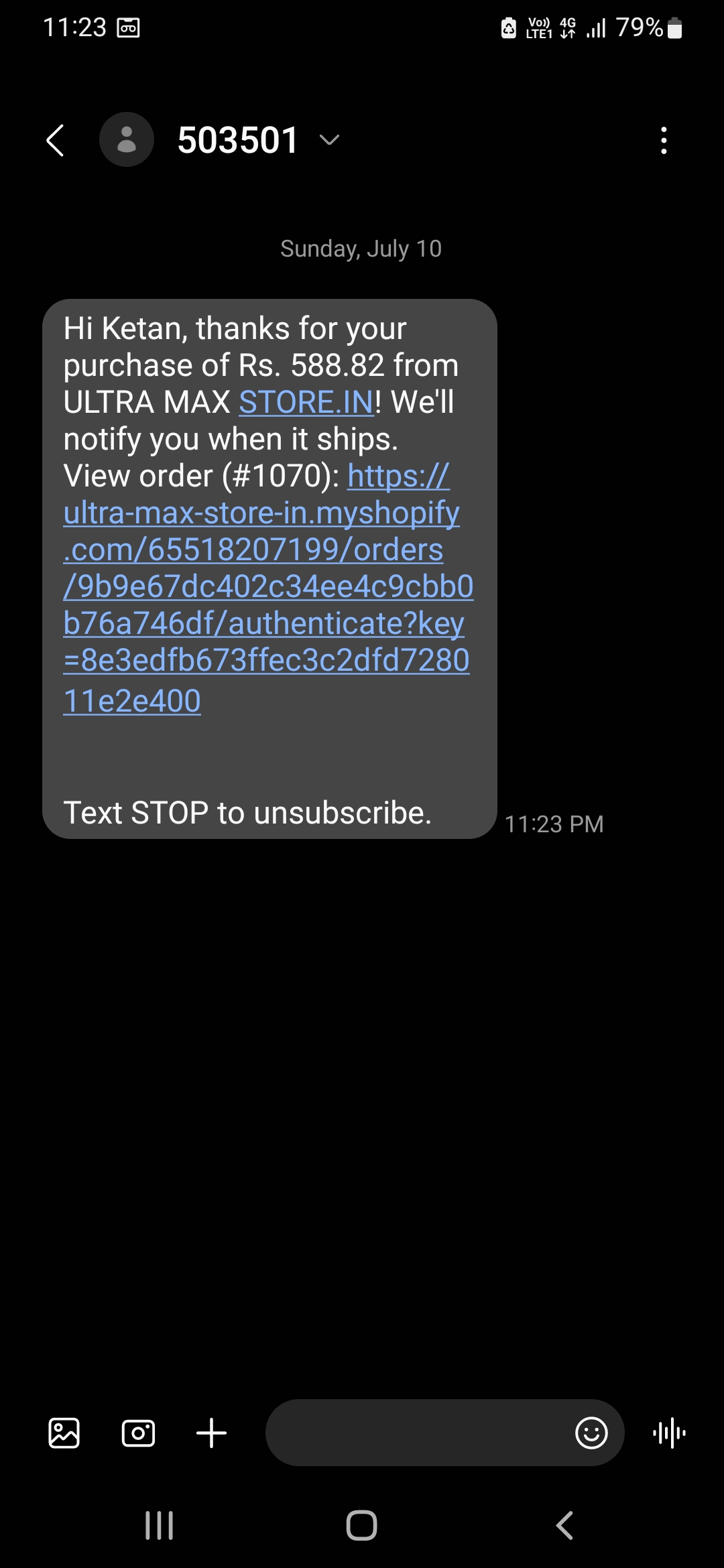
Task: Focus the message text input field
Action: [416, 1433]
